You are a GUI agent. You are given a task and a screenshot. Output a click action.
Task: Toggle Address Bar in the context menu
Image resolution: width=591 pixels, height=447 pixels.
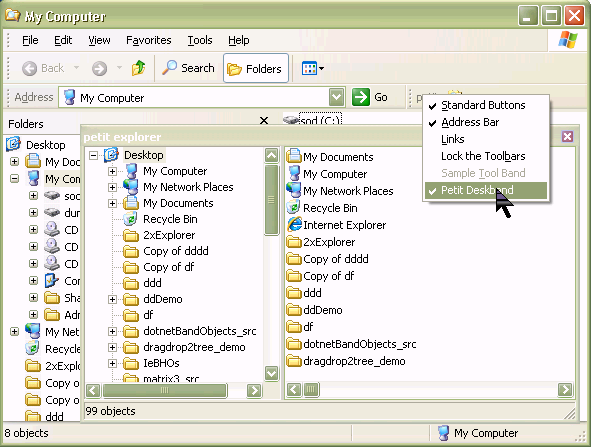pos(485,122)
